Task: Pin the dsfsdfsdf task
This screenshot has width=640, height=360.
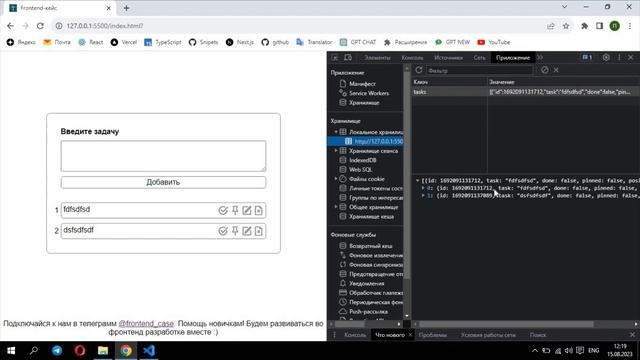Action: tap(235, 231)
